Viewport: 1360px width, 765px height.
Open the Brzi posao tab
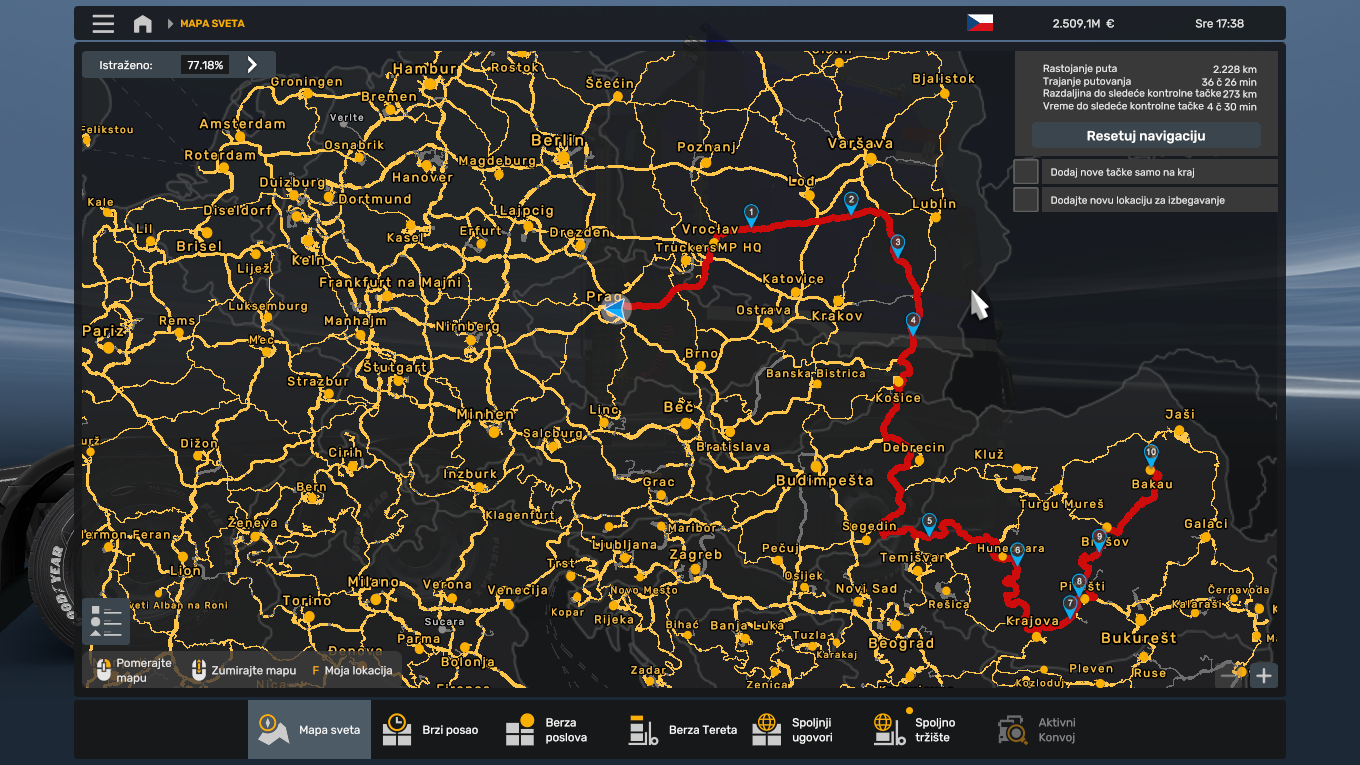[431, 730]
